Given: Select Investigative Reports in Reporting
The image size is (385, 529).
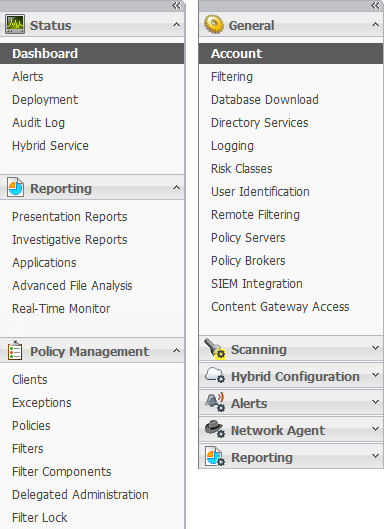Looking at the screenshot, I should [x=70, y=240].
